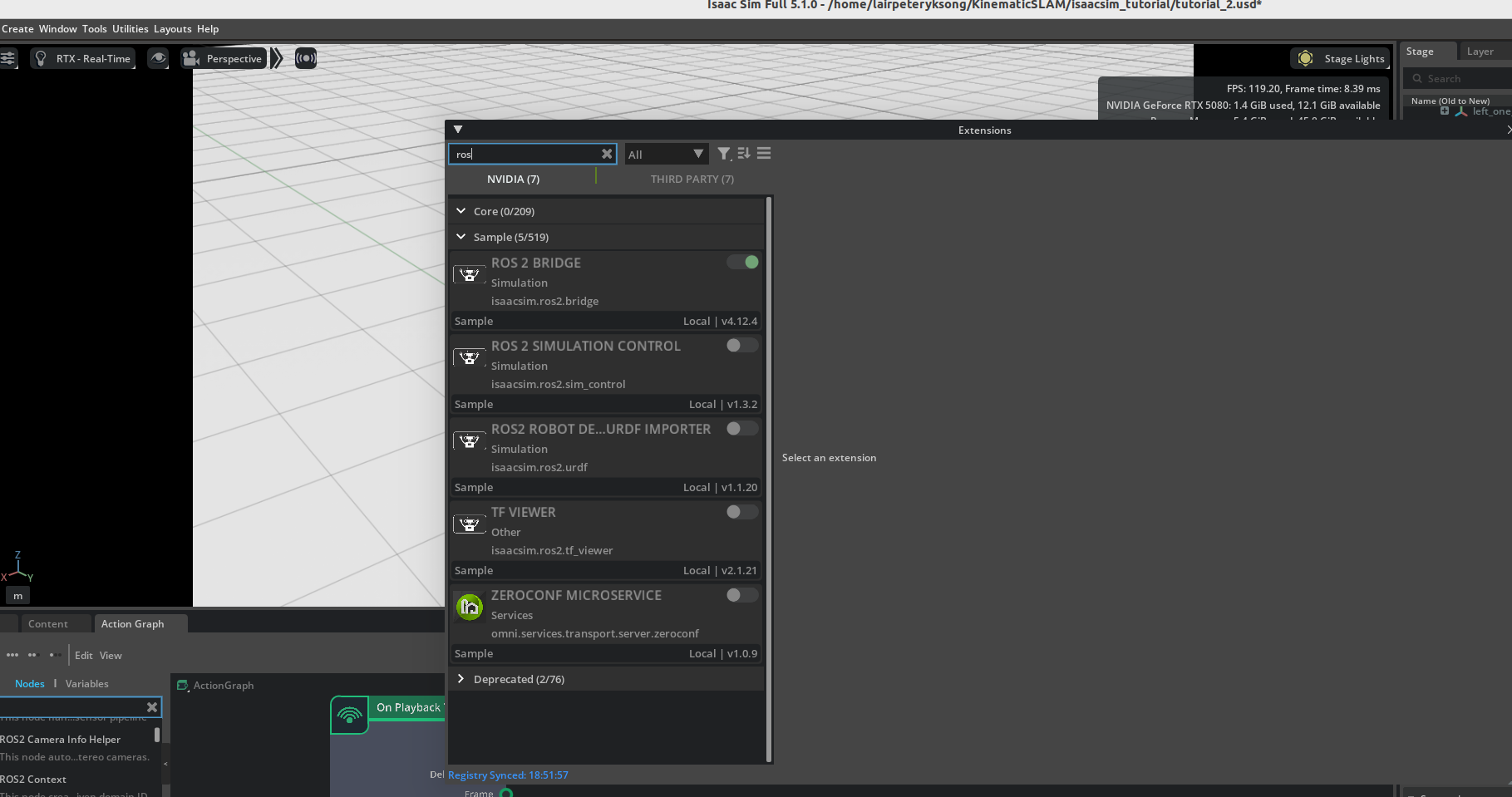Open the viewport settings sliders icon

pos(7,58)
